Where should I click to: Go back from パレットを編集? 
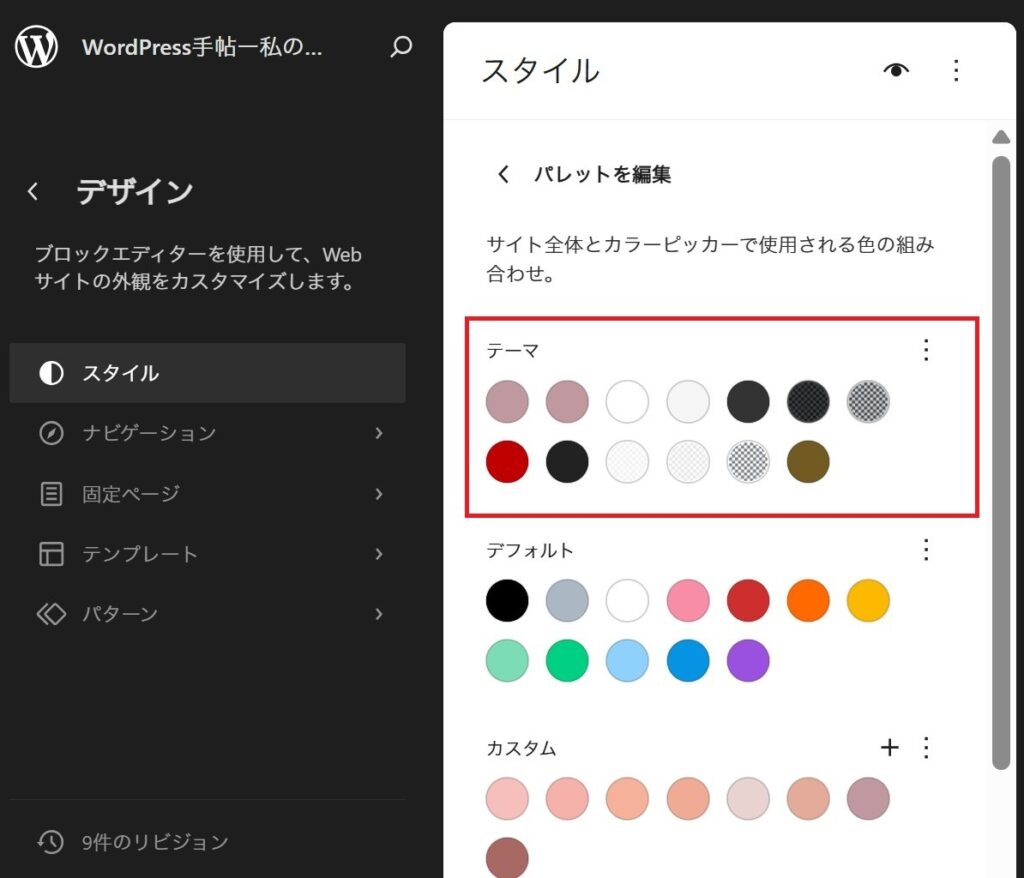pos(503,174)
